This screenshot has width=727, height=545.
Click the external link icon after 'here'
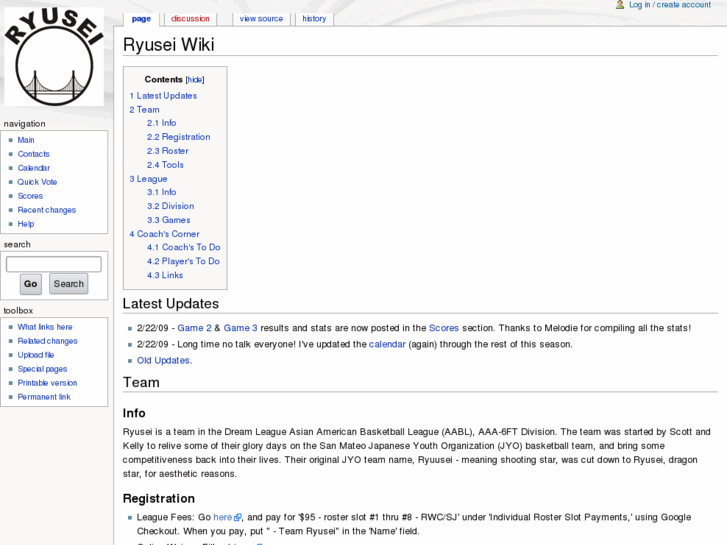click(x=238, y=517)
